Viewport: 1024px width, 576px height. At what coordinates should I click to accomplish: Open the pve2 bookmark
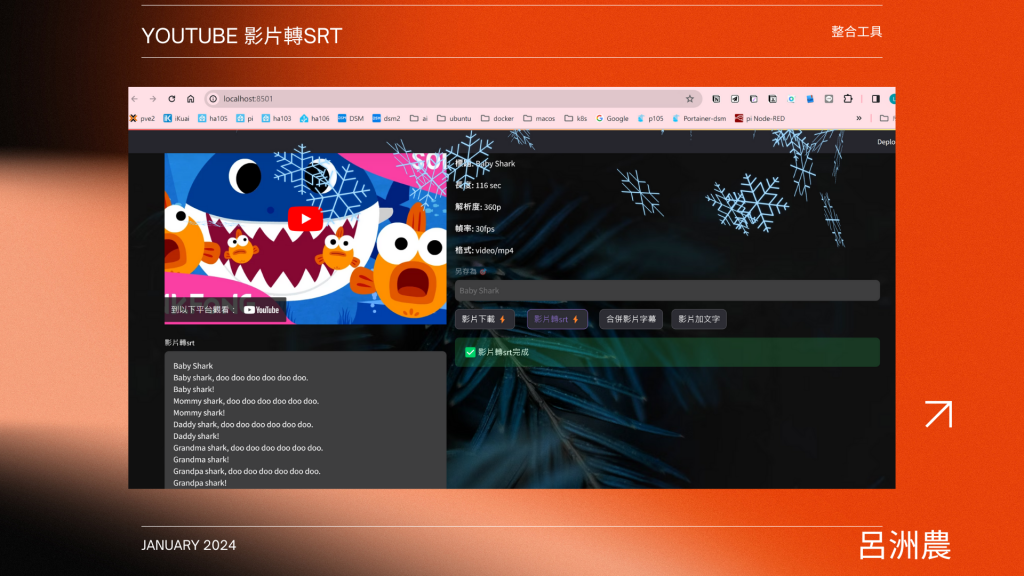(142, 118)
